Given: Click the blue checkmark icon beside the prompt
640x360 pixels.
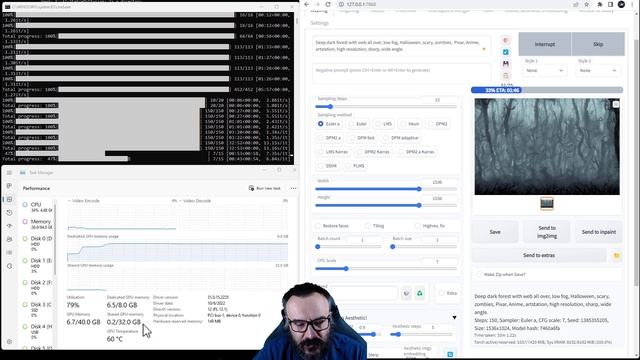Looking at the screenshot, I should [506, 52].
